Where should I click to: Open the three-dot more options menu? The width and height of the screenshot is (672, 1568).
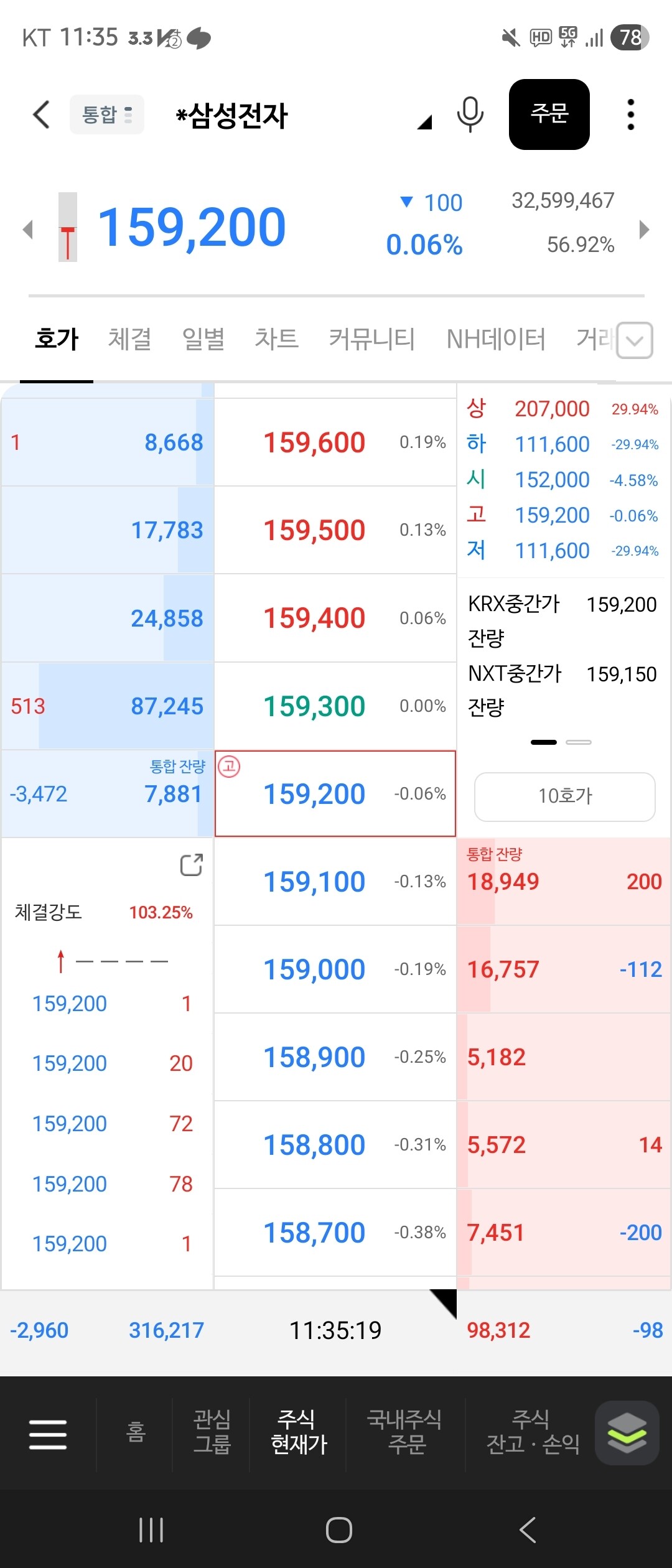click(x=630, y=114)
